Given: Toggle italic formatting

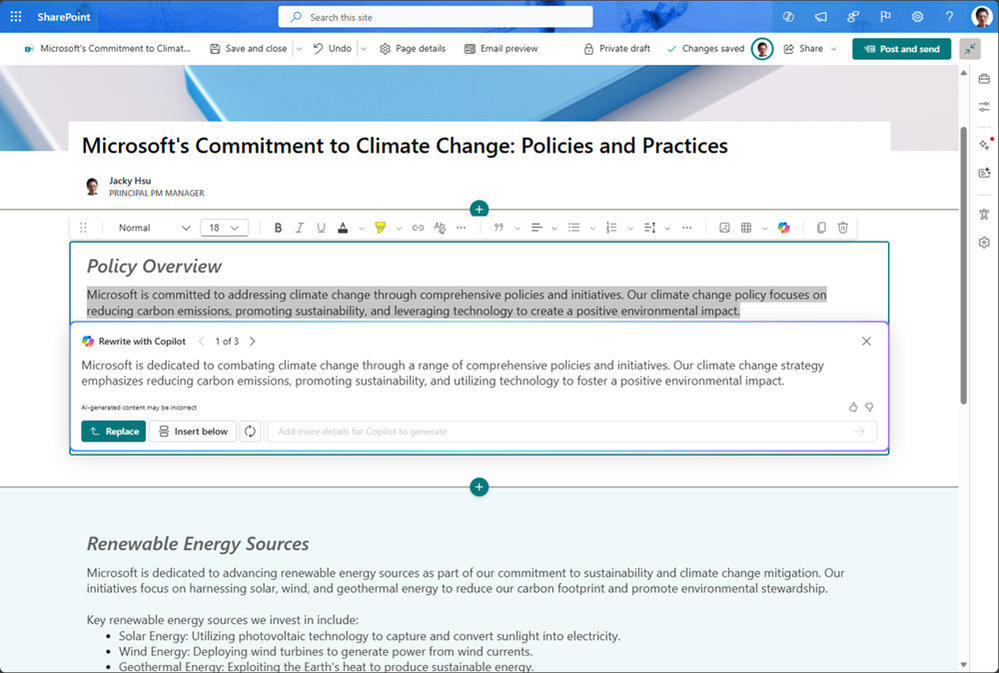Looking at the screenshot, I should (x=299, y=228).
